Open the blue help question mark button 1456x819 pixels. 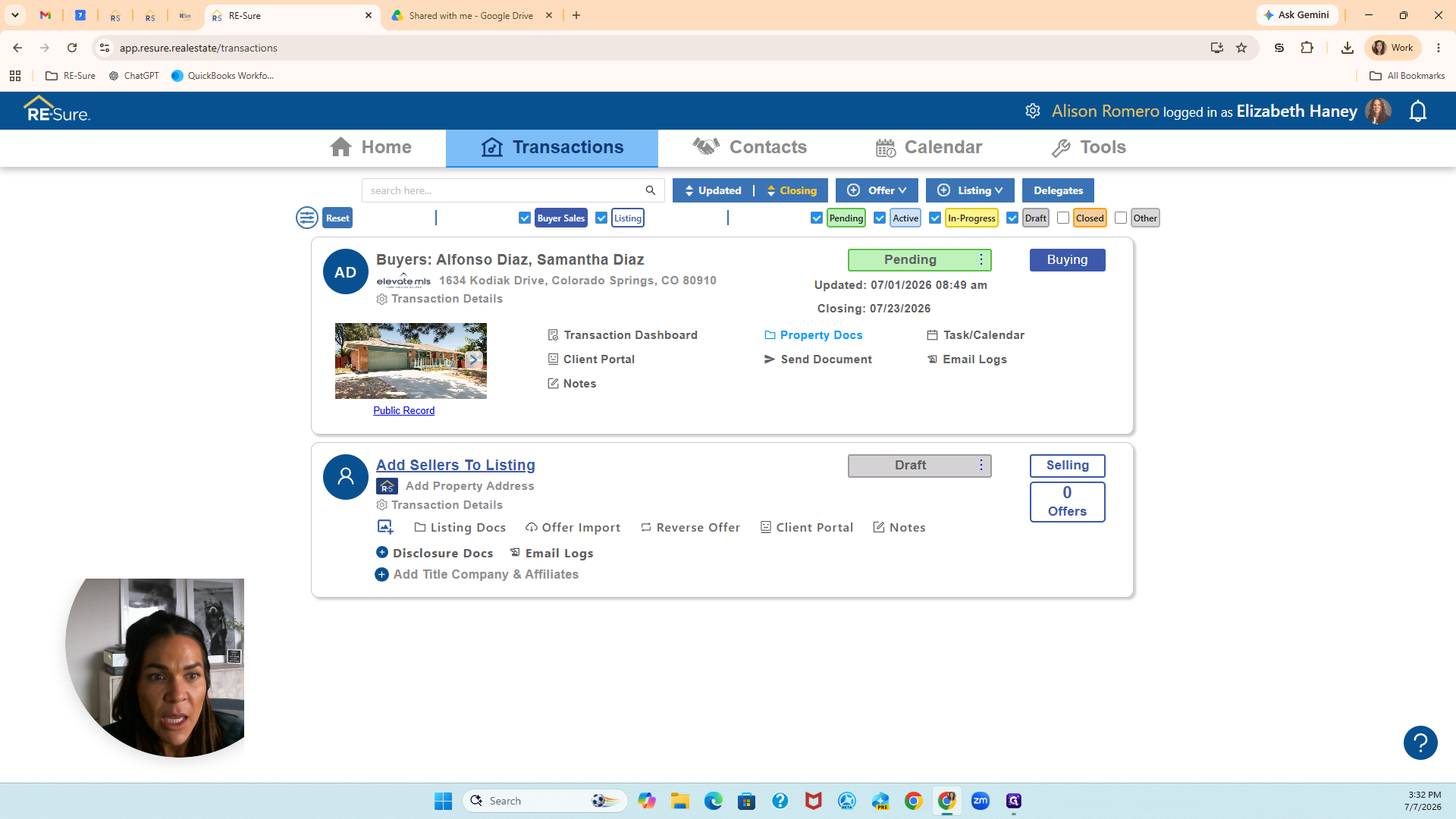pos(1420,742)
